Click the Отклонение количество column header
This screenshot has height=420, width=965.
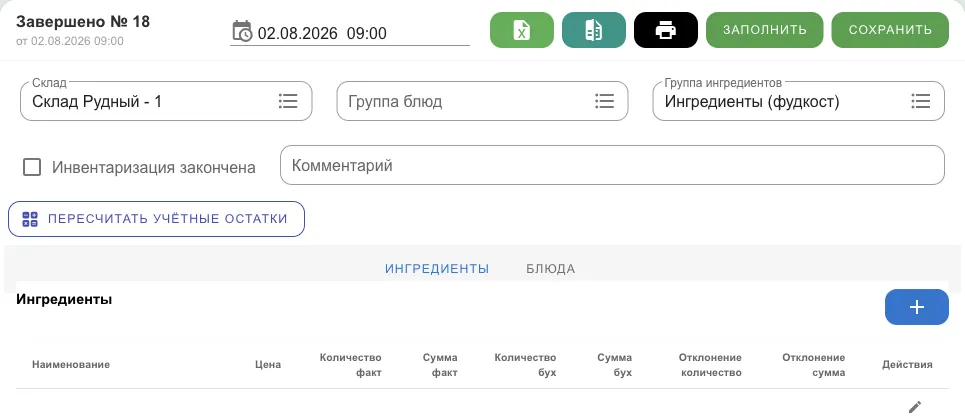(710, 365)
